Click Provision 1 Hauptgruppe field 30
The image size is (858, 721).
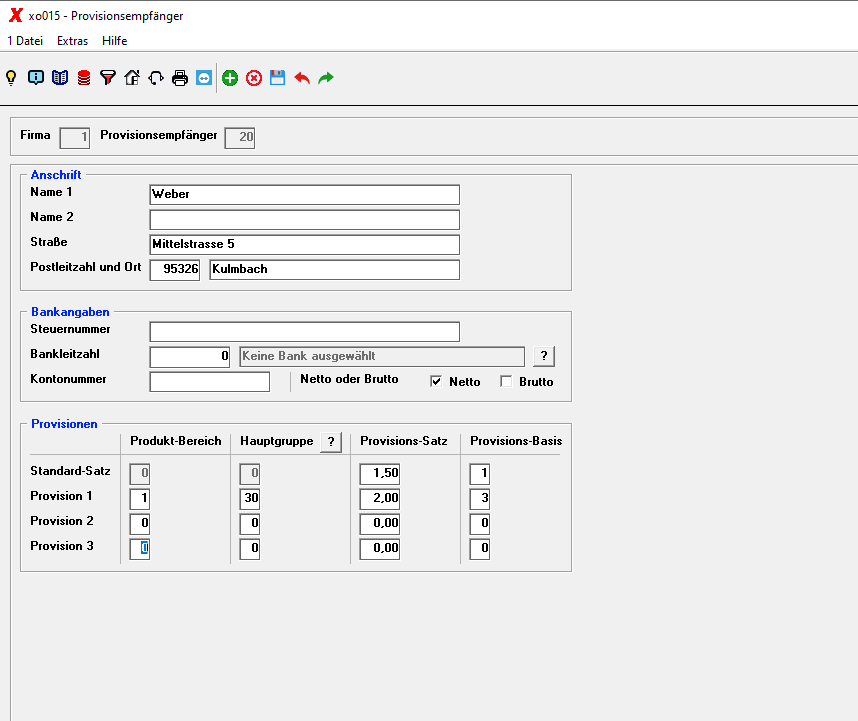tap(250, 498)
